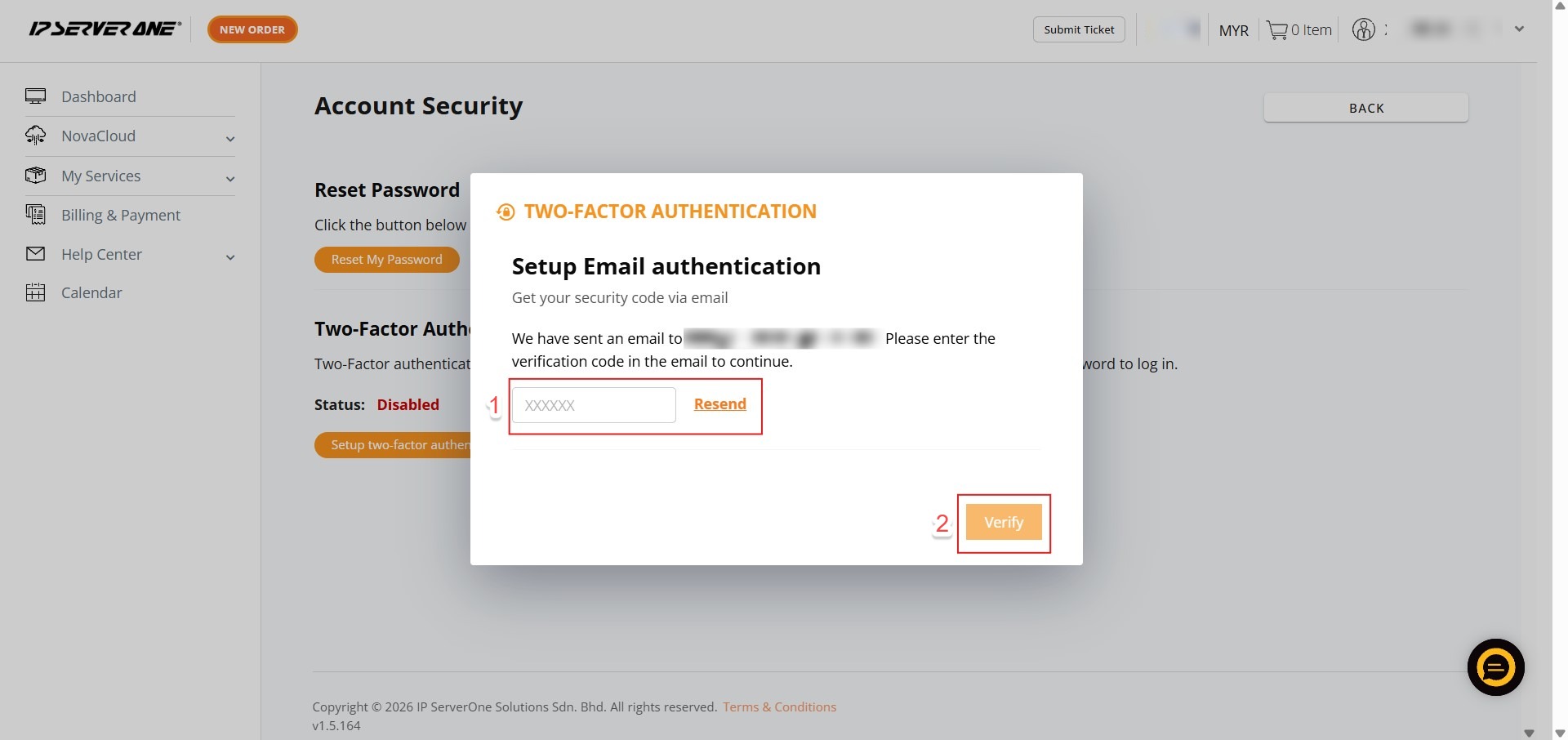1568x740 pixels.
Task: Click the Dashboard monitor icon
Action: click(x=36, y=96)
